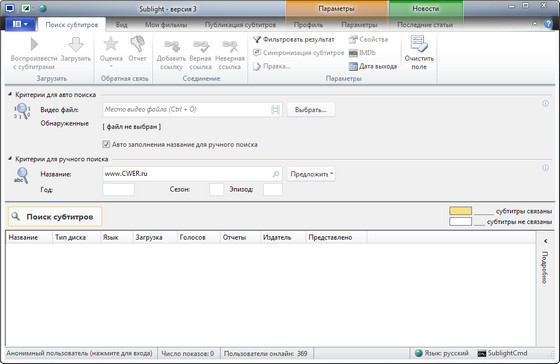Sort by Отчеты column header
This screenshot has height=364, width=560.
240,238
